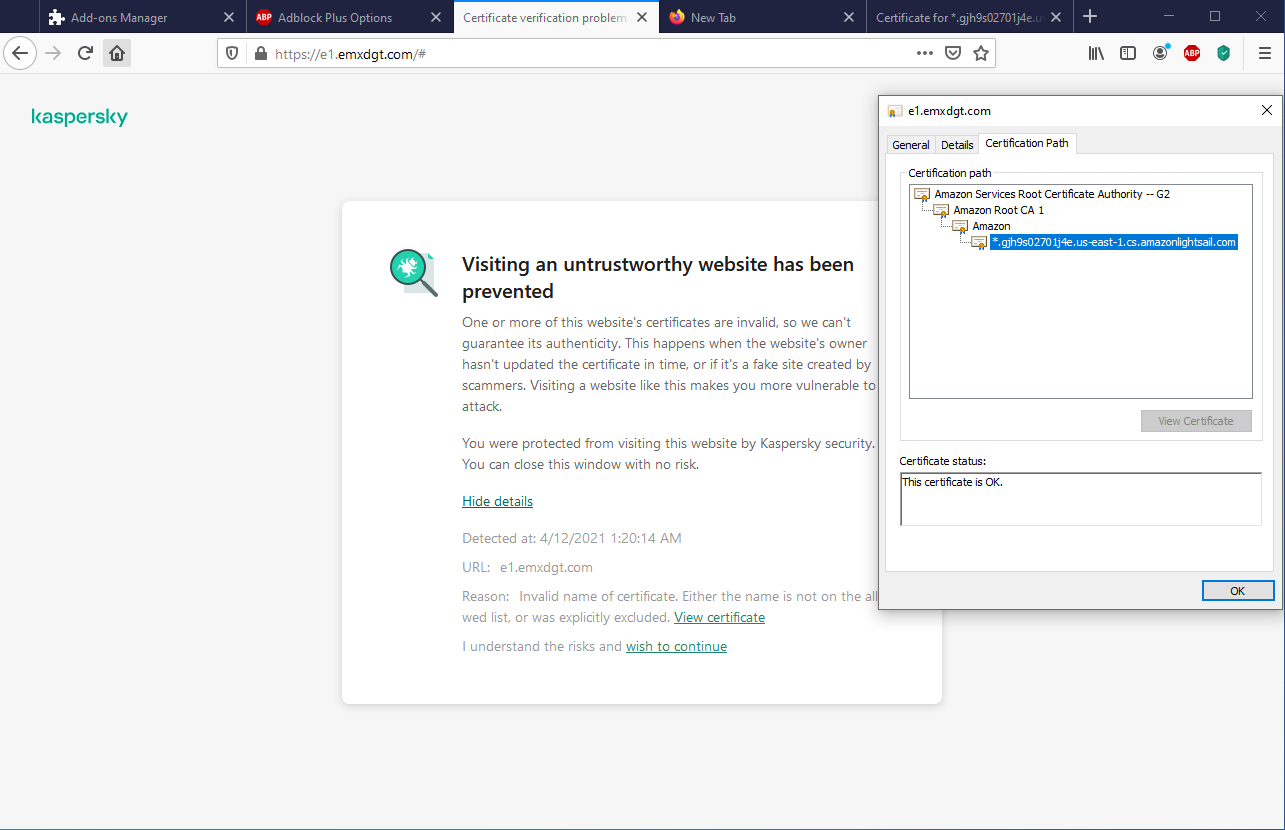The width and height of the screenshot is (1285, 830).
Task: Click the Kaspersky logo
Action: (80, 118)
